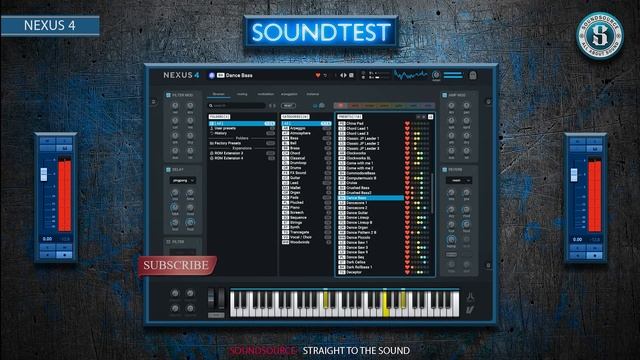Toggle favorite heart for Dance Bass row
Viewport: 640px width, 360px height.
407,198
